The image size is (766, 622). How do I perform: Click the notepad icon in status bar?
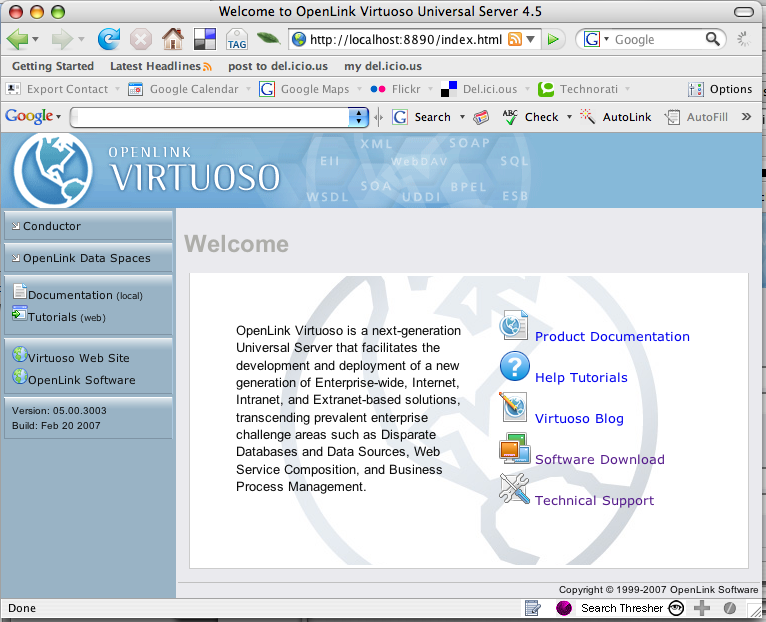[x=532, y=608]
